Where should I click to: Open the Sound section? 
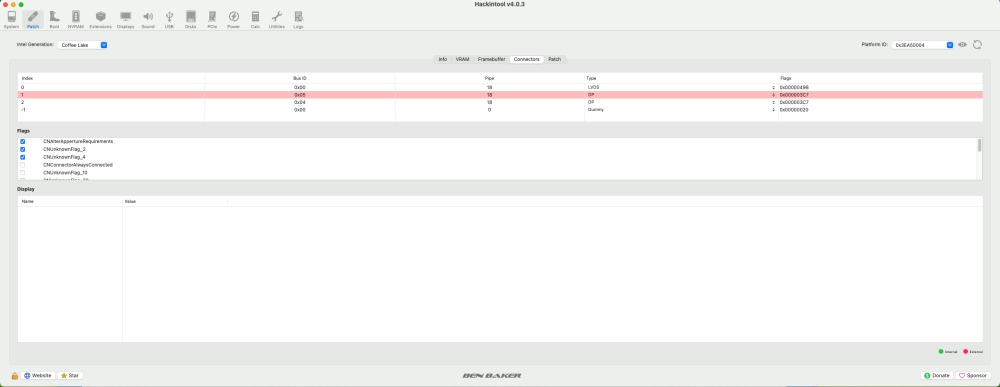pyautogui.click(x=148, y=20)
